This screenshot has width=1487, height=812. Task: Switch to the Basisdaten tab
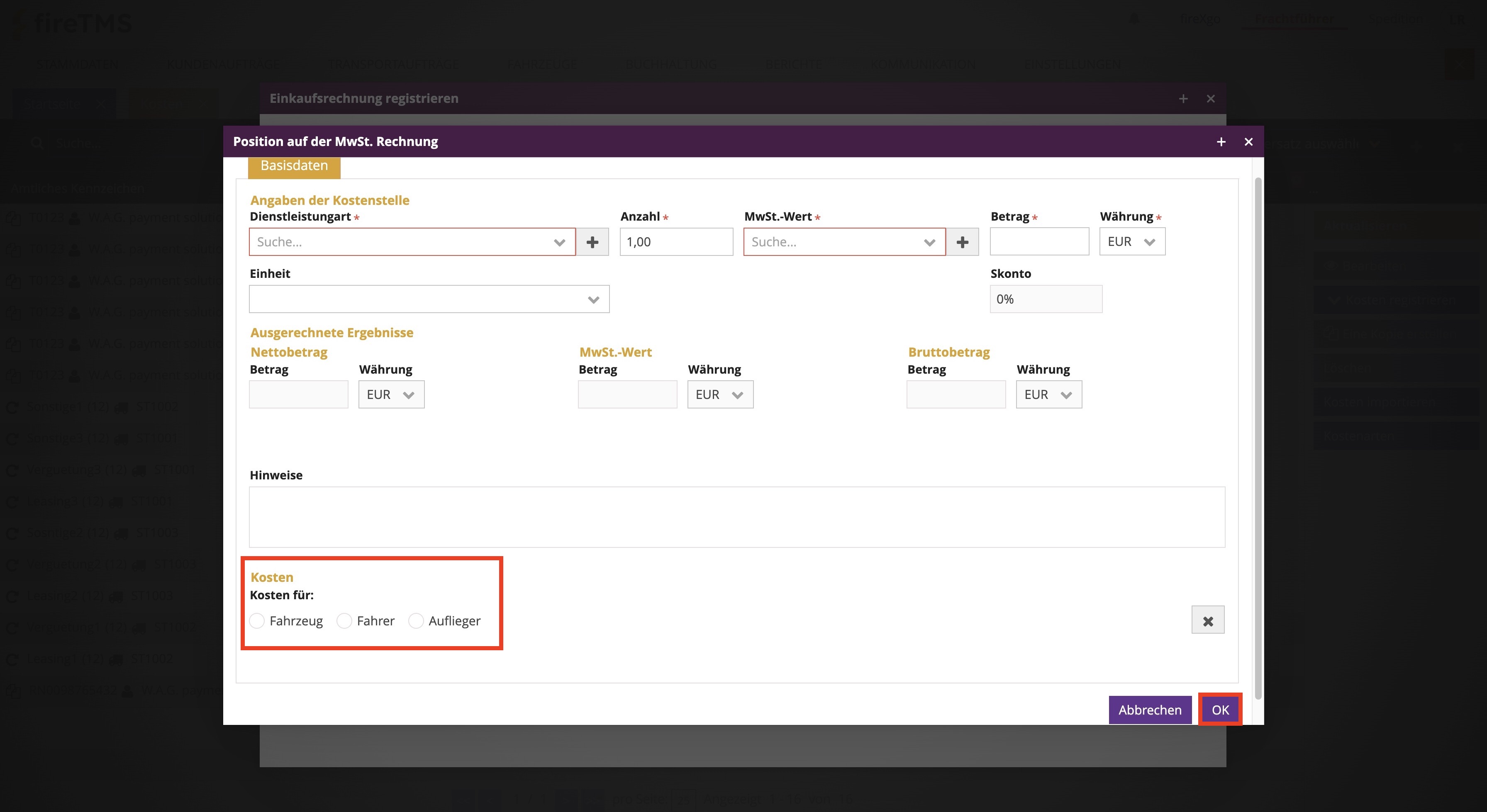tap(294, 165)
